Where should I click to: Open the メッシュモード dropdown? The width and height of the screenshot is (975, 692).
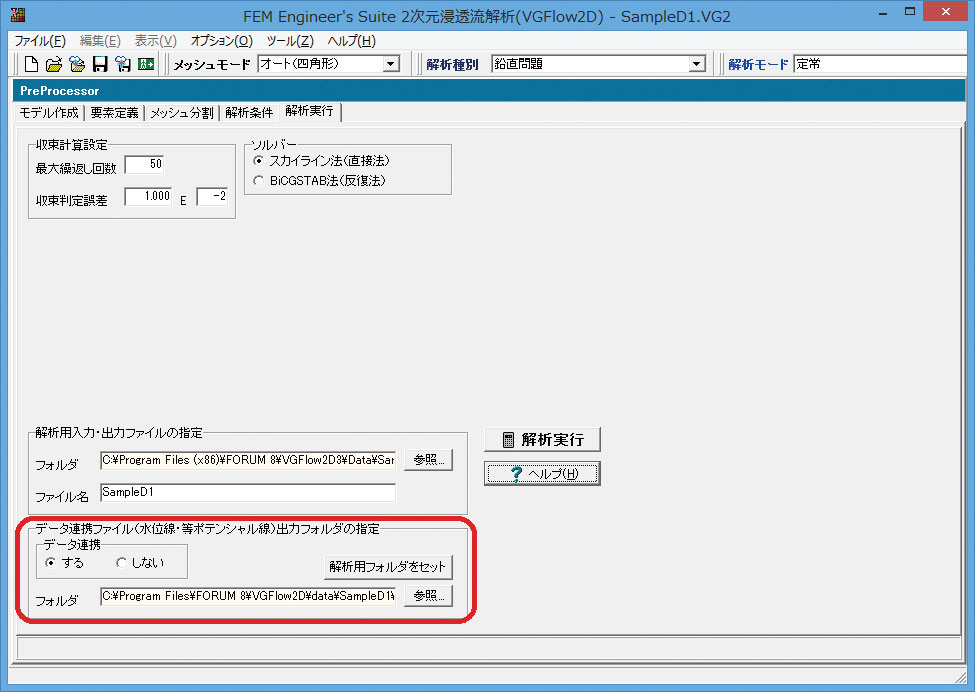click(390, 64)
